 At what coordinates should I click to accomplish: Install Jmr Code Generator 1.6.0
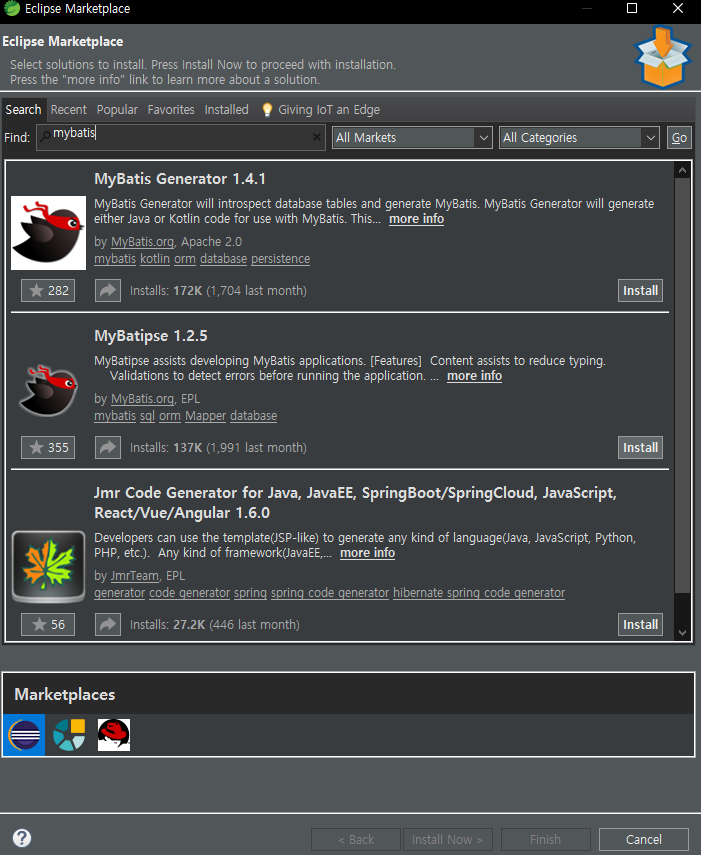tap(640, 624)
